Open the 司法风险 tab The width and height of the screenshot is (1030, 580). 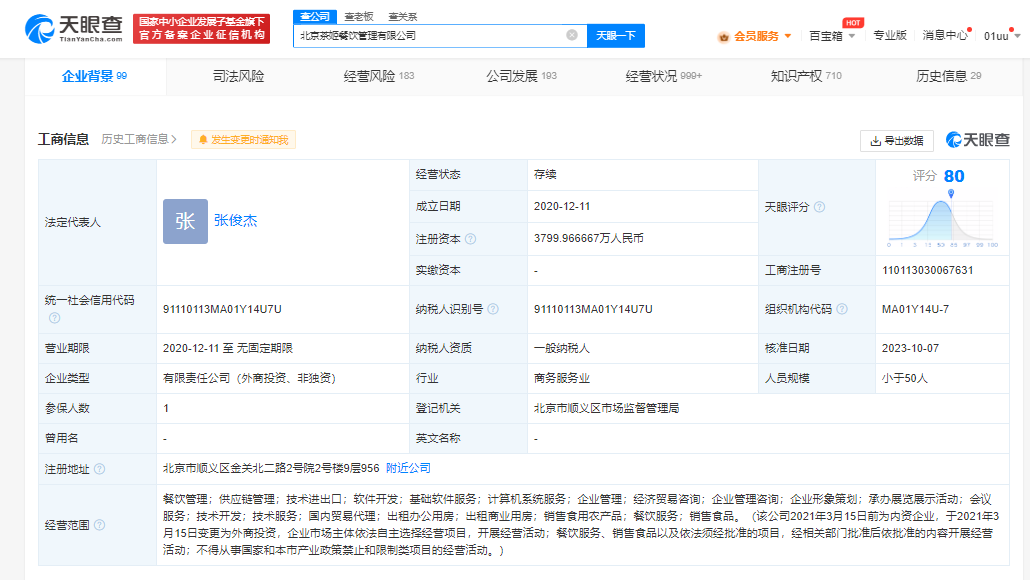pyautogui.click(x=238, y=76)
